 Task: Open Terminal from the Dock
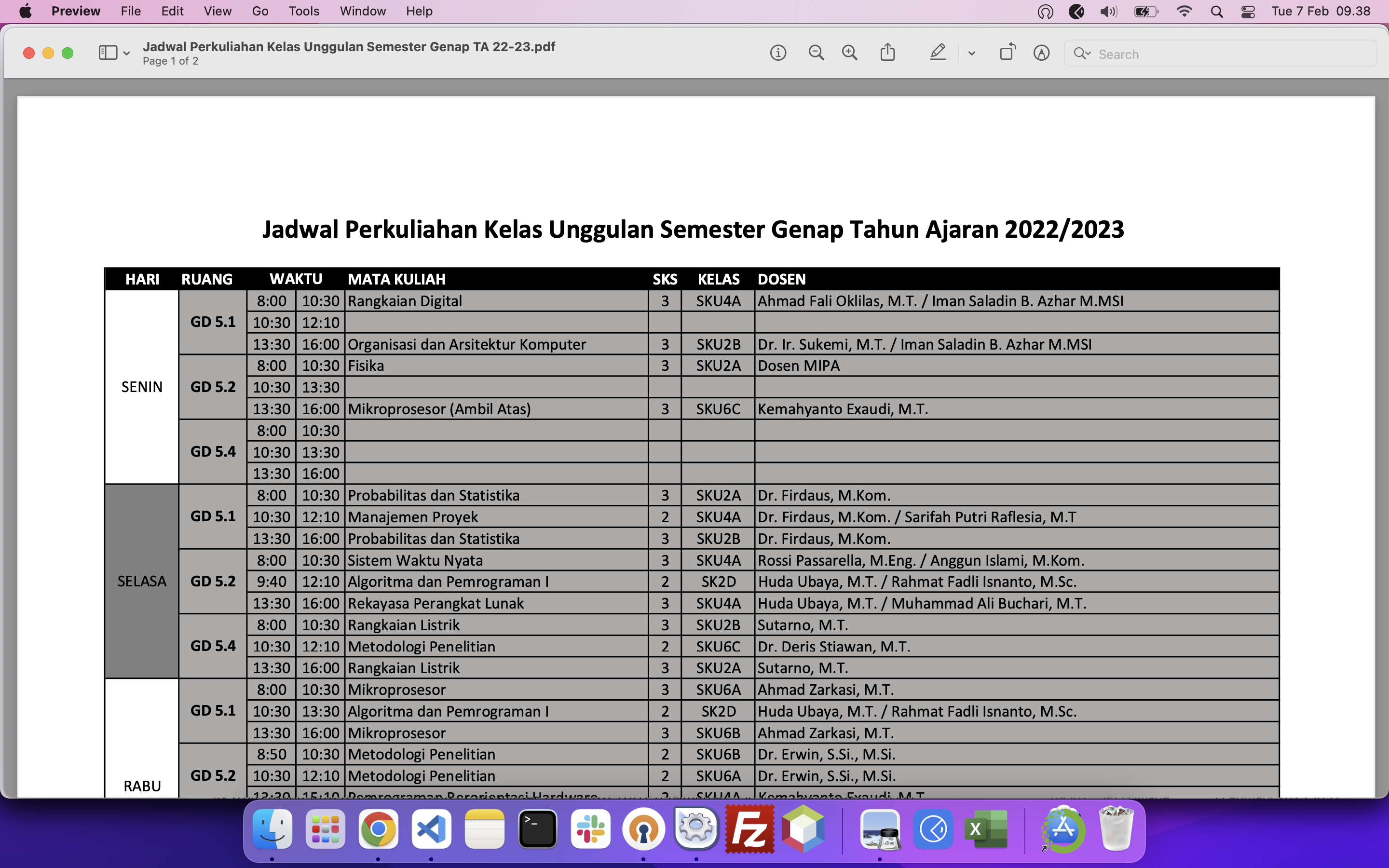537,829
